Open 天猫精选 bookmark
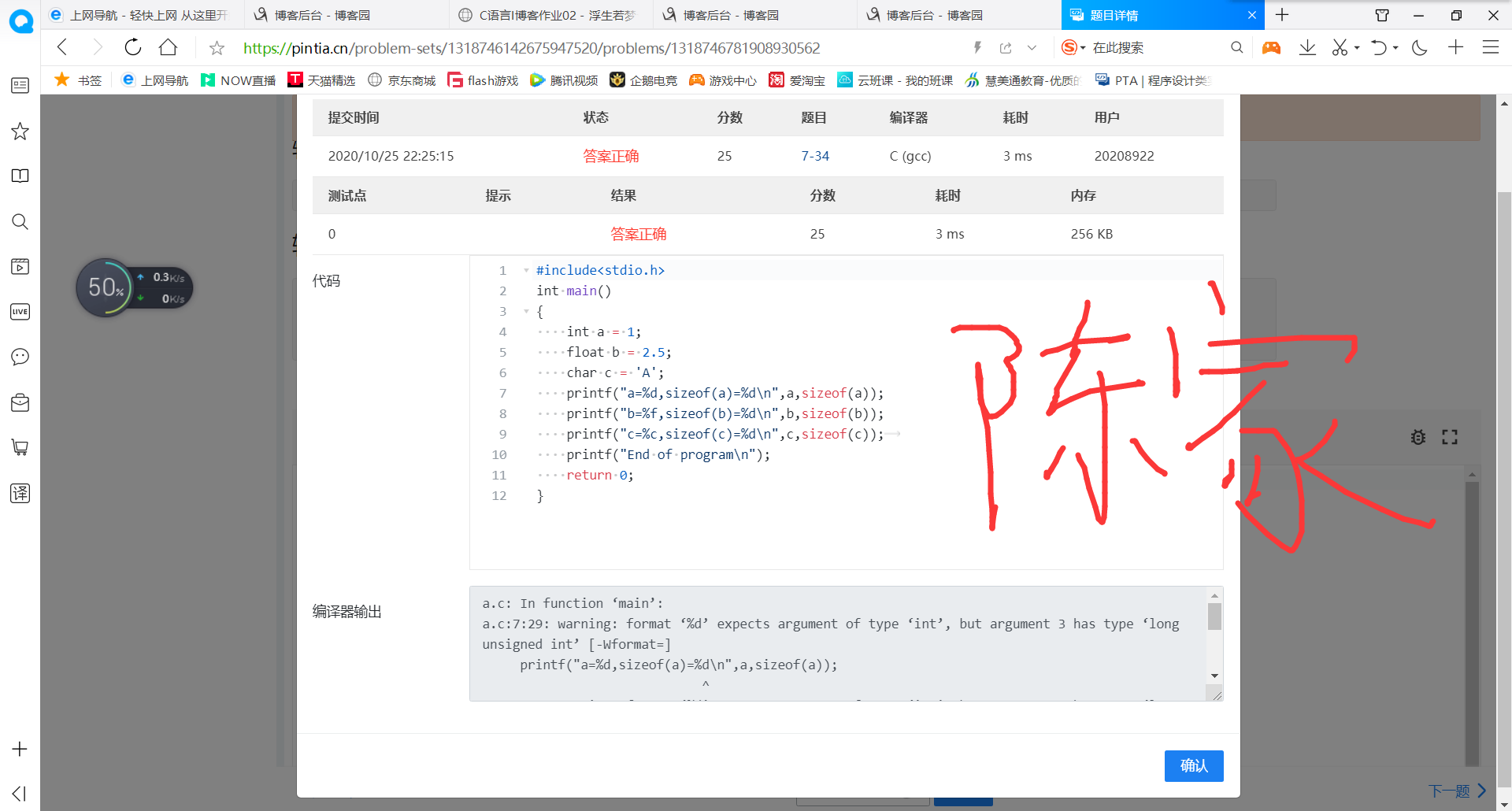 [322, 80]
